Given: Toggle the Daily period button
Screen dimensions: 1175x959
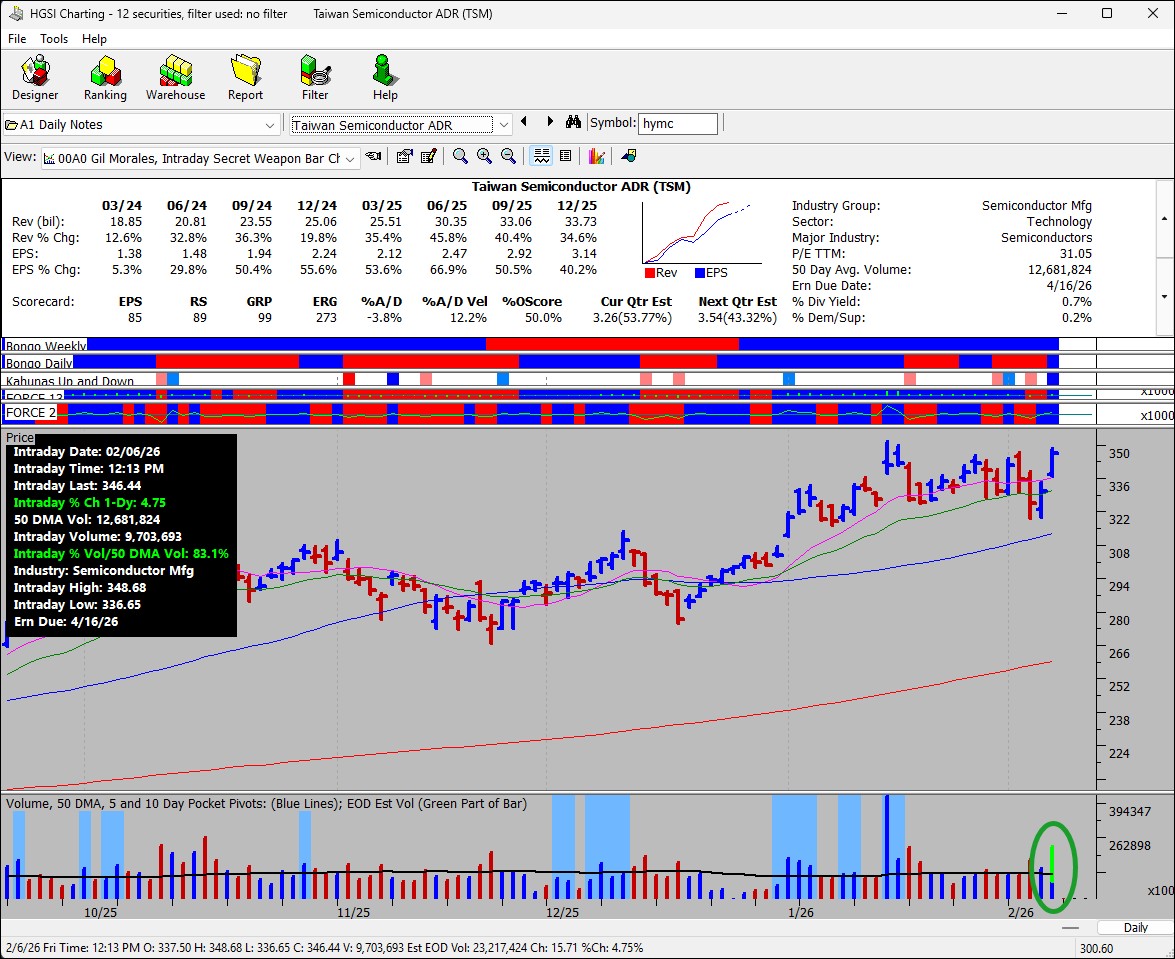Looking at the screenshot, I should (1135, 927).
